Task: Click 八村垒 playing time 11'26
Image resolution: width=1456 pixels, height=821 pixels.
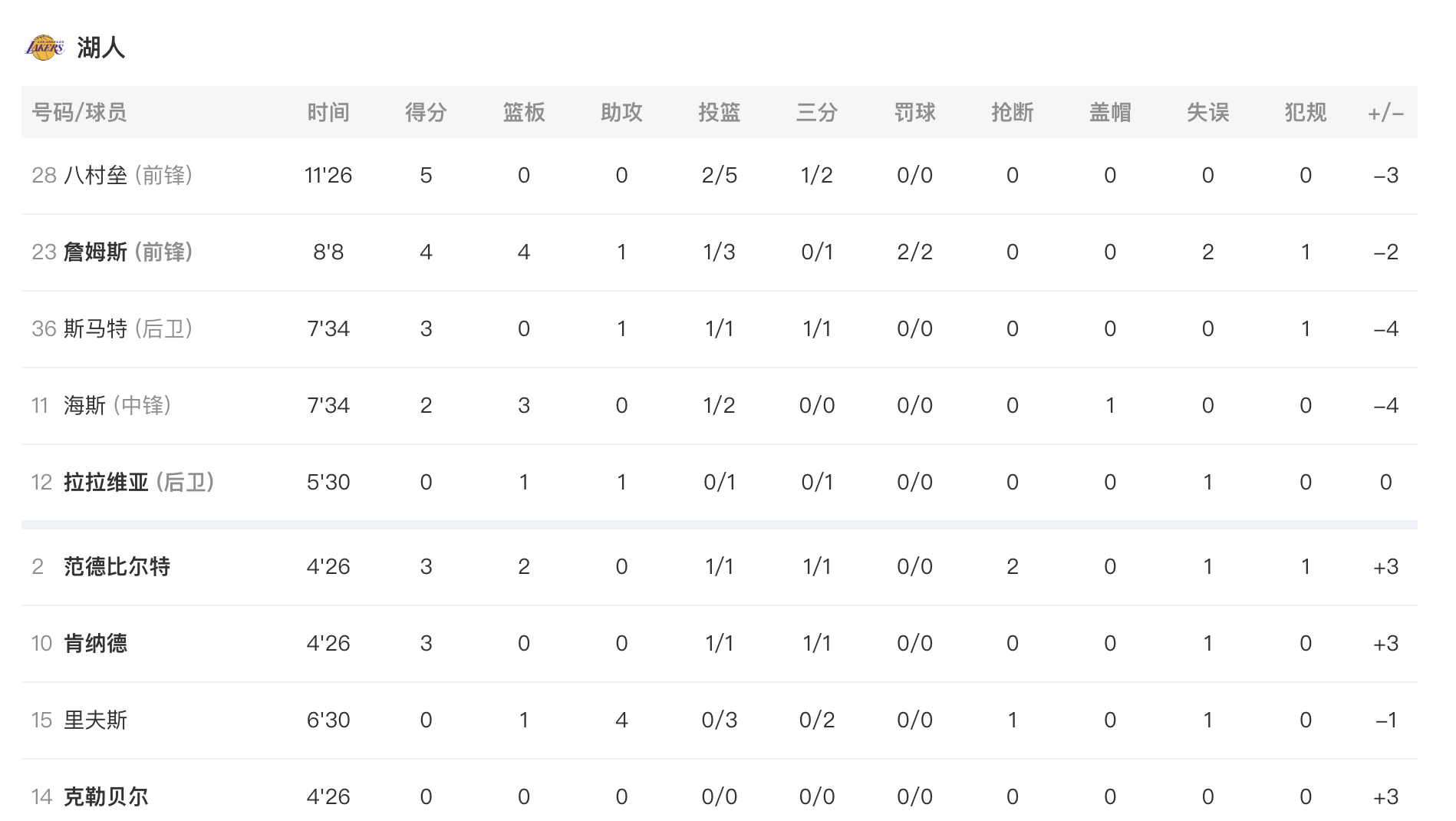Action: (328, 176)
